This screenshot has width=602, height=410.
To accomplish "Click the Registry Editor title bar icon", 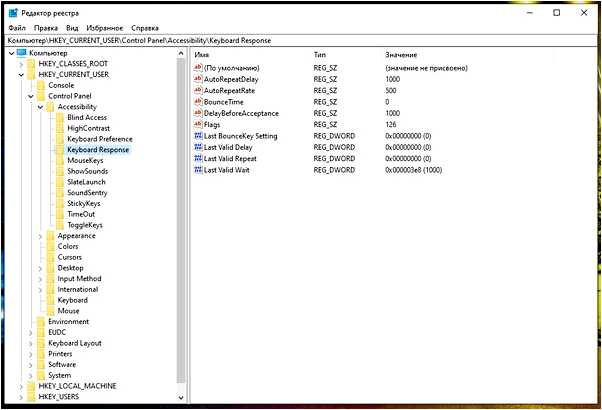I will 12,12.
